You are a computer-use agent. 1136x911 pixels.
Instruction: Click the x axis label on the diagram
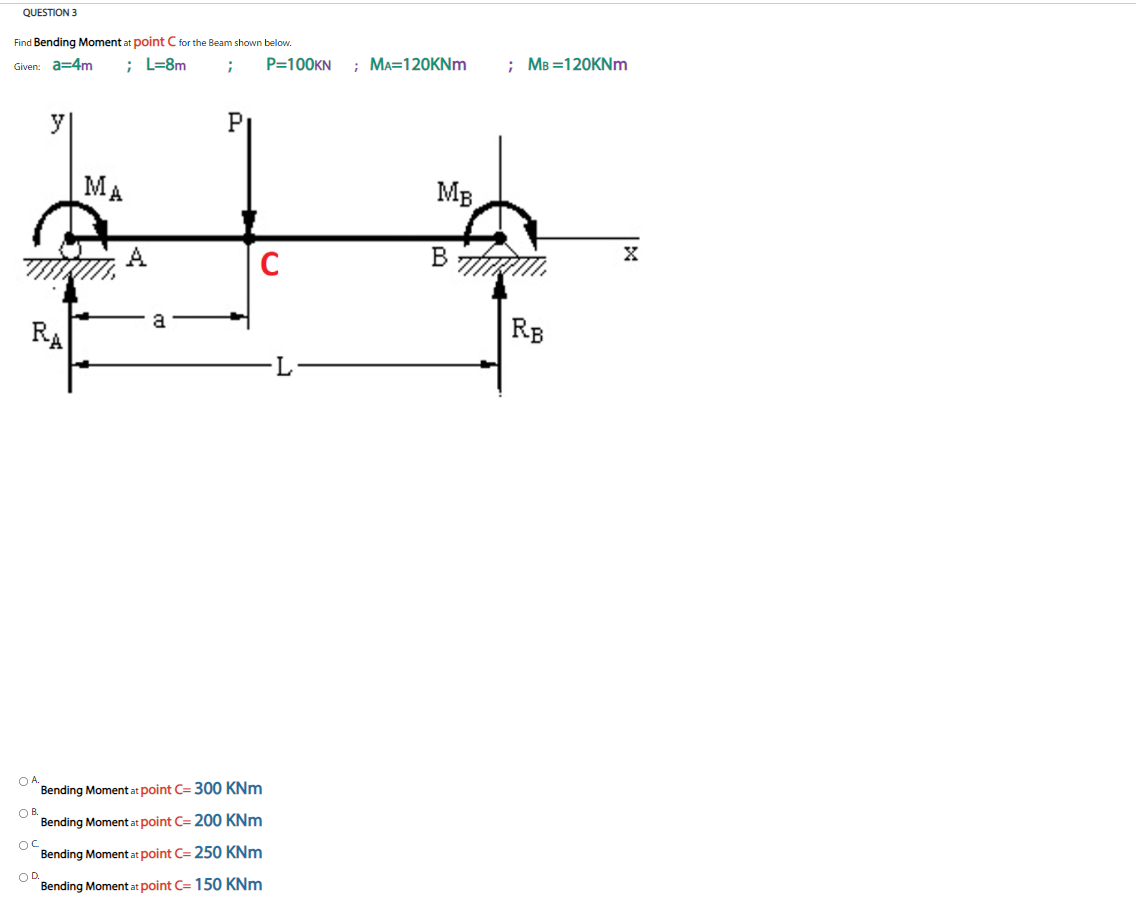coord(629,254)
